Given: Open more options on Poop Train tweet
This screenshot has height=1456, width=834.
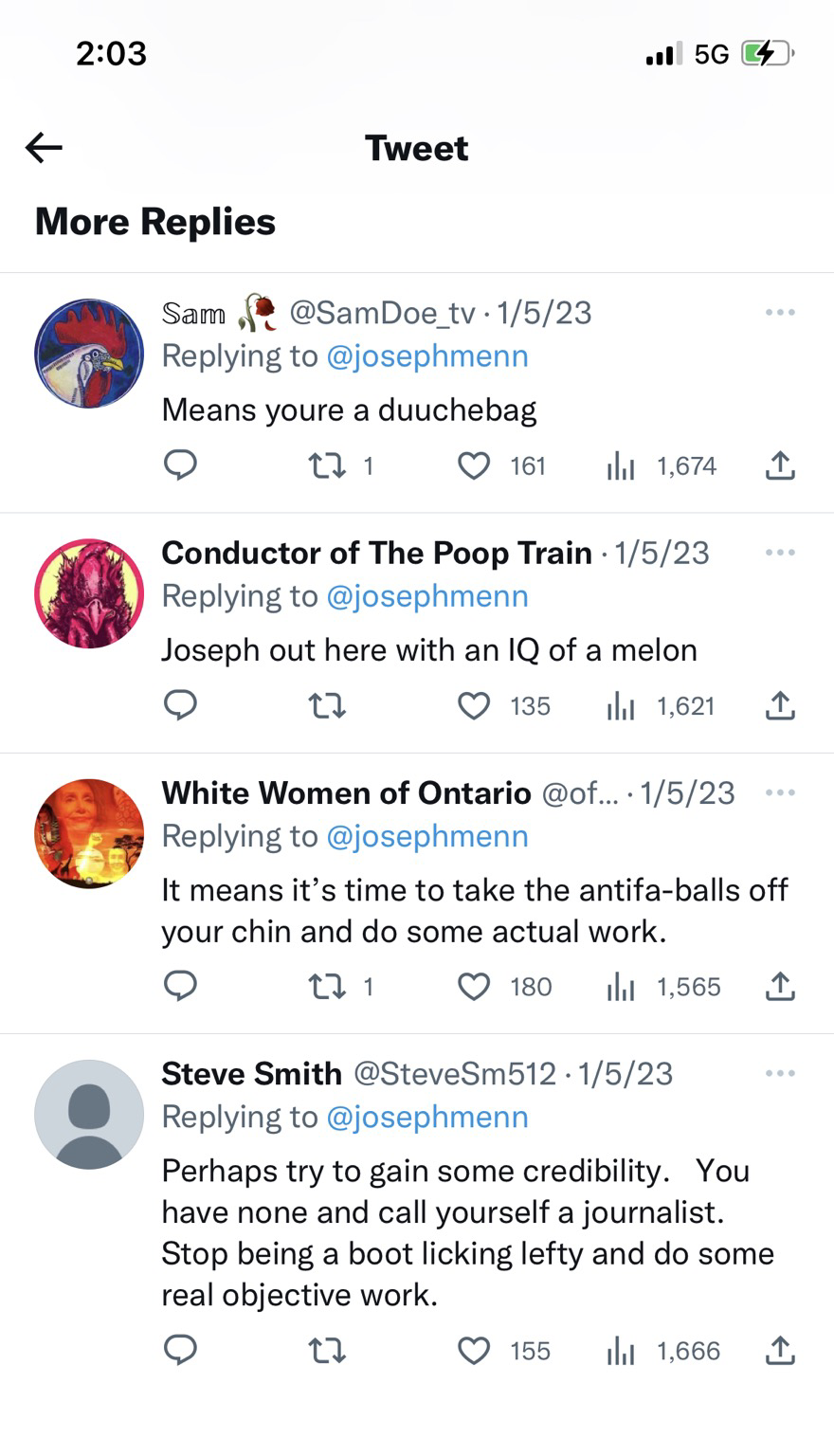Looking at the screenshot, I should (779, 552).
